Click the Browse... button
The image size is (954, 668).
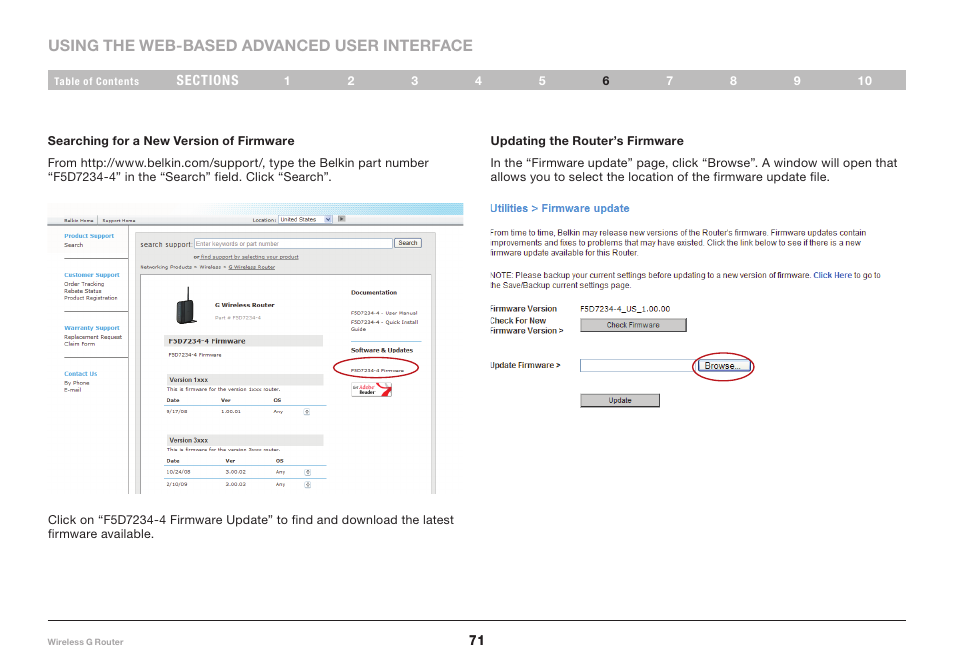[x=723, y=366]
